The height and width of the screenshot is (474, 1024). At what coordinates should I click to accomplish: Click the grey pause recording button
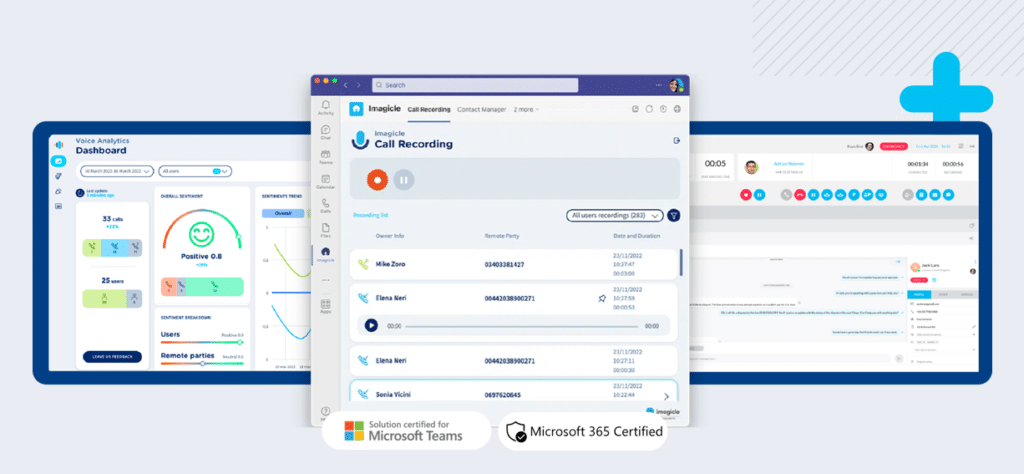(404, 180)
